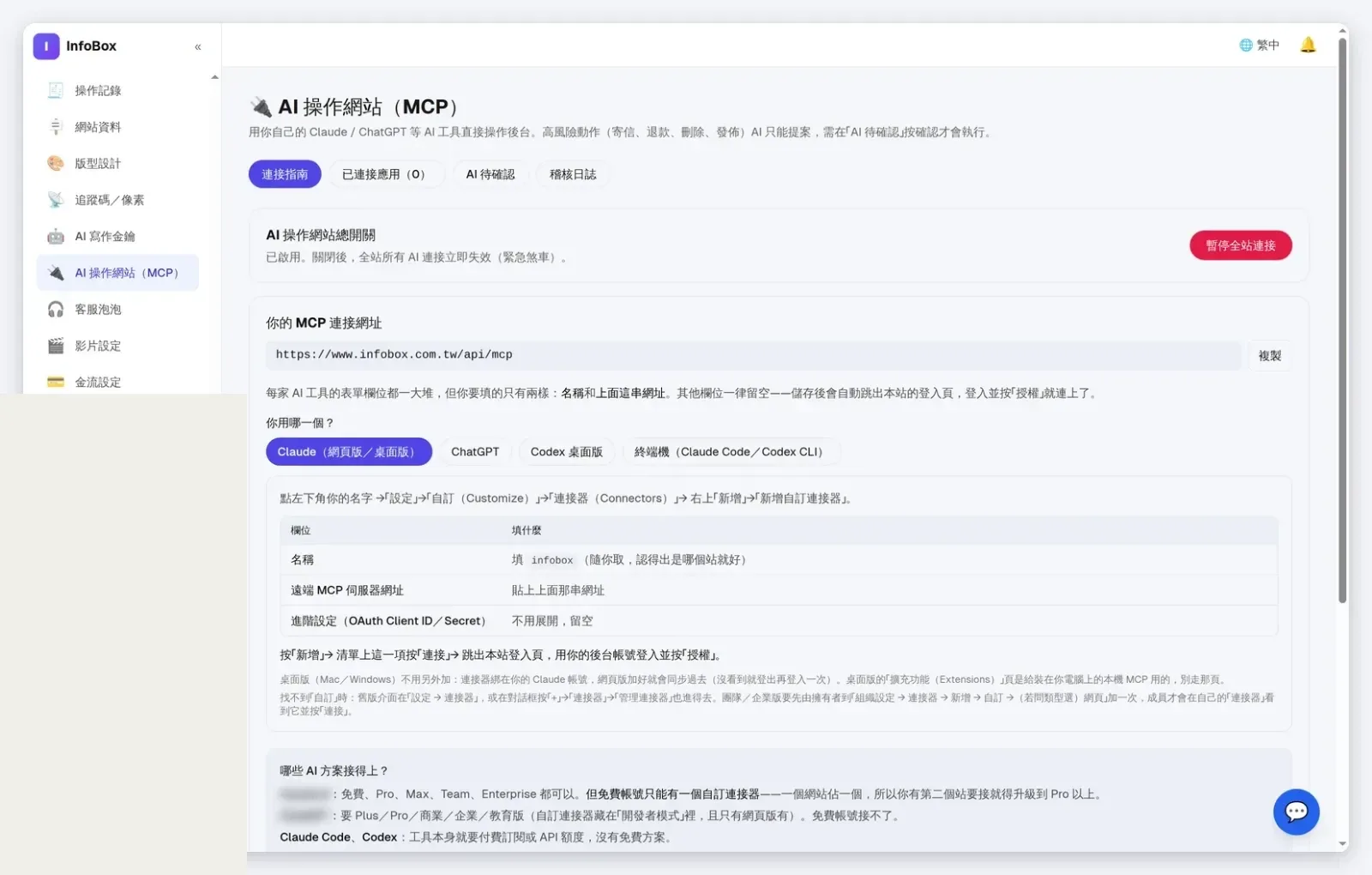This screenshot has width=1372, height=875.
Task: Select the 終端機（Claude Code／Codex CLI）option
Action: click(731, 452)
